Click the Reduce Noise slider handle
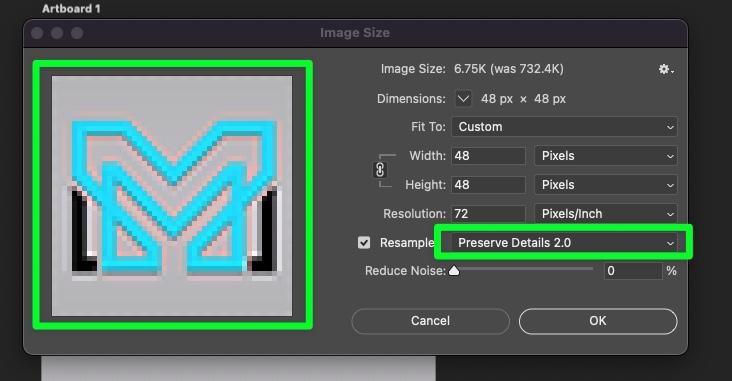732x381 pixels. click(454, 271)
